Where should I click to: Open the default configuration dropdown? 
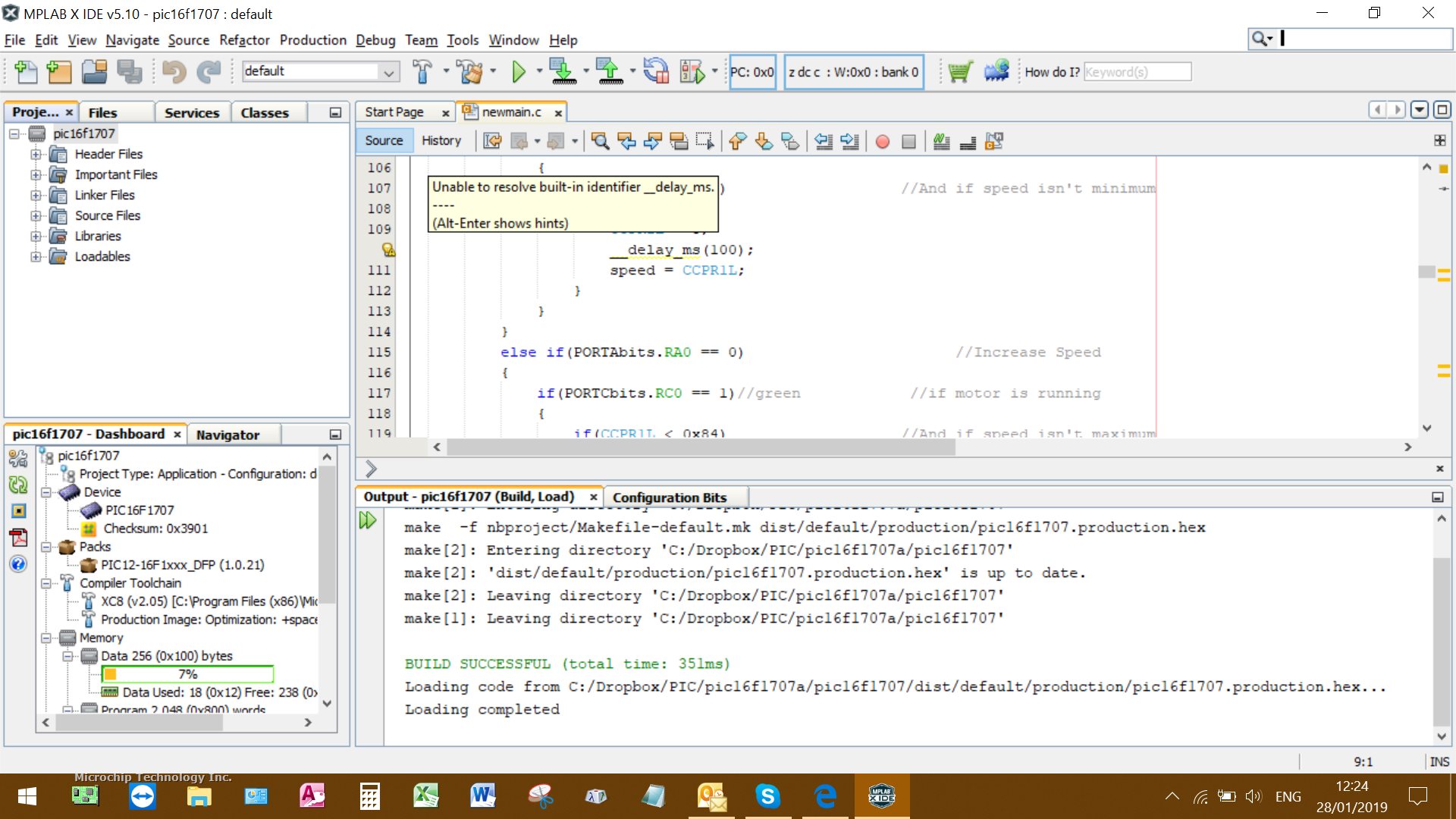point(388,72)
